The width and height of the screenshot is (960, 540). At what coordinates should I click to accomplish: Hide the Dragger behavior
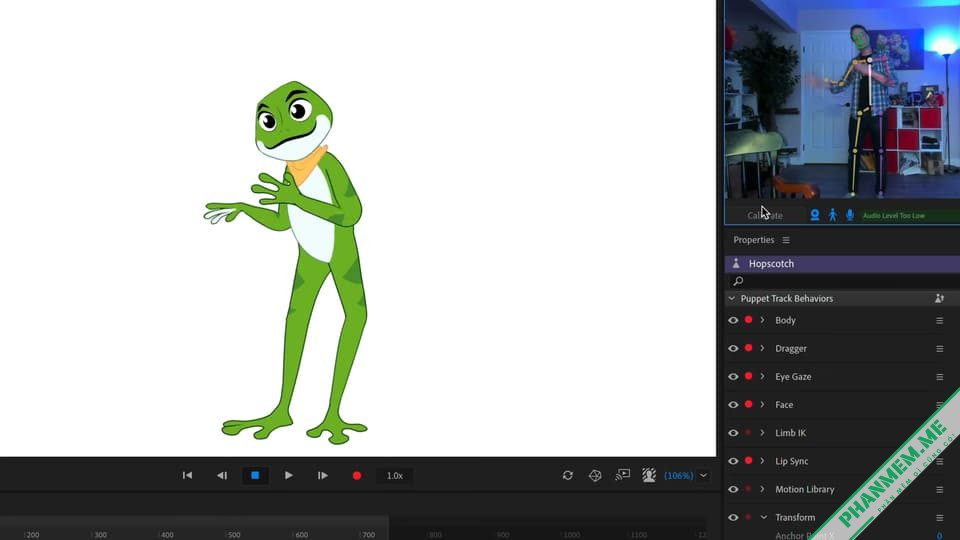point(733,348)
